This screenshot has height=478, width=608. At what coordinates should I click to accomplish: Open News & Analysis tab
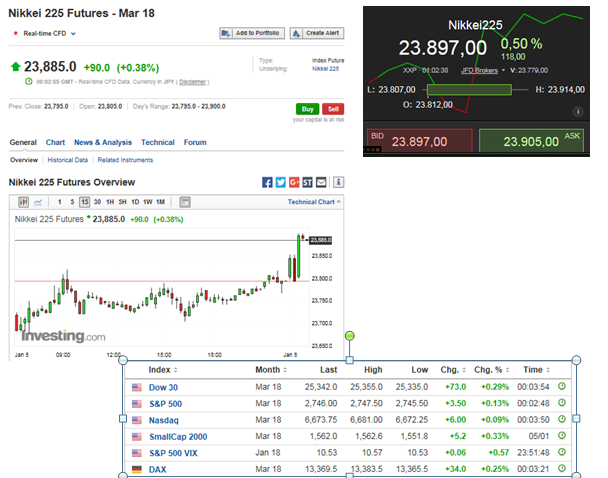click(103, 142)
